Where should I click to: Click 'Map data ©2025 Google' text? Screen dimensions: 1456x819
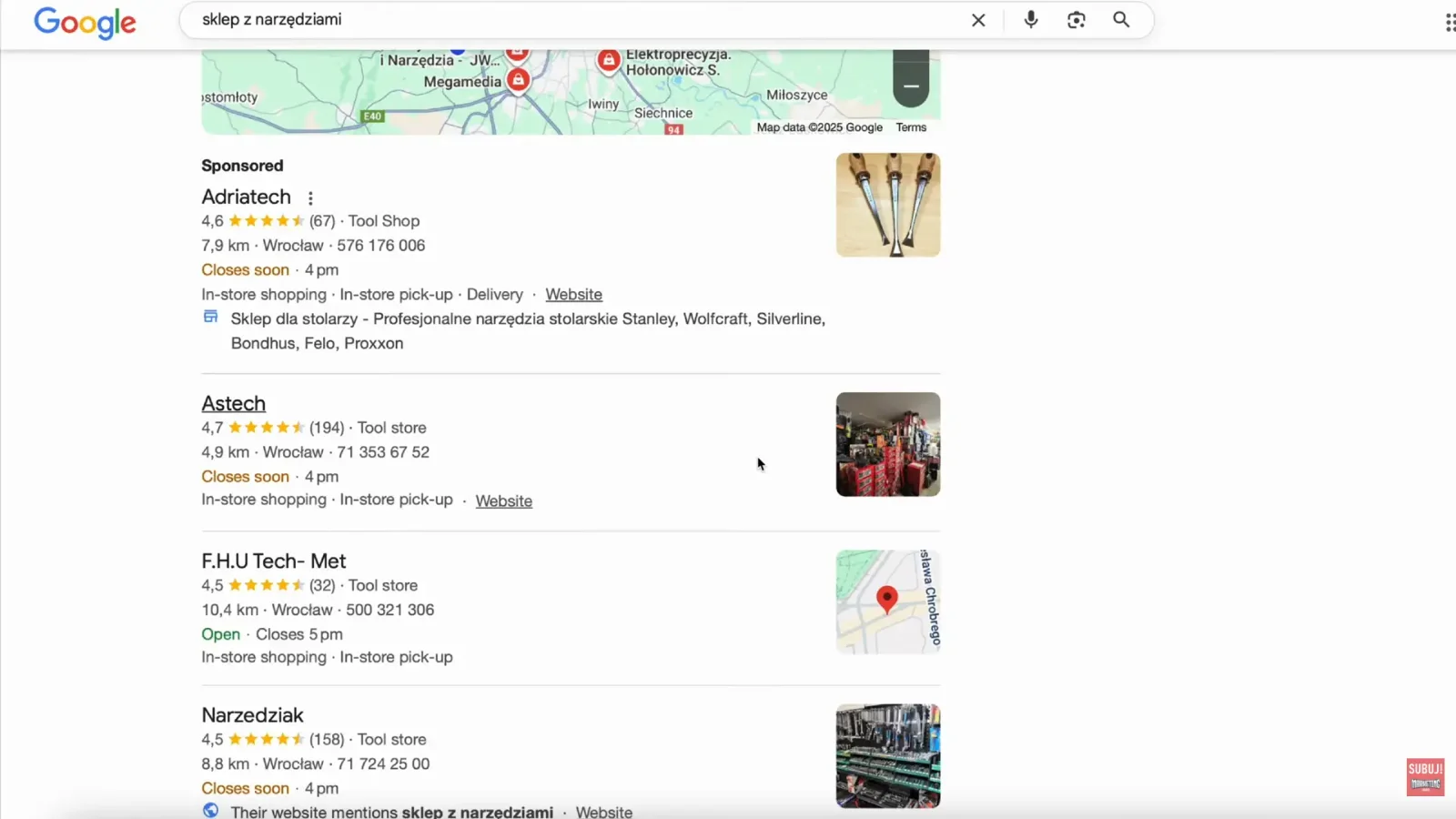(819, 127)
